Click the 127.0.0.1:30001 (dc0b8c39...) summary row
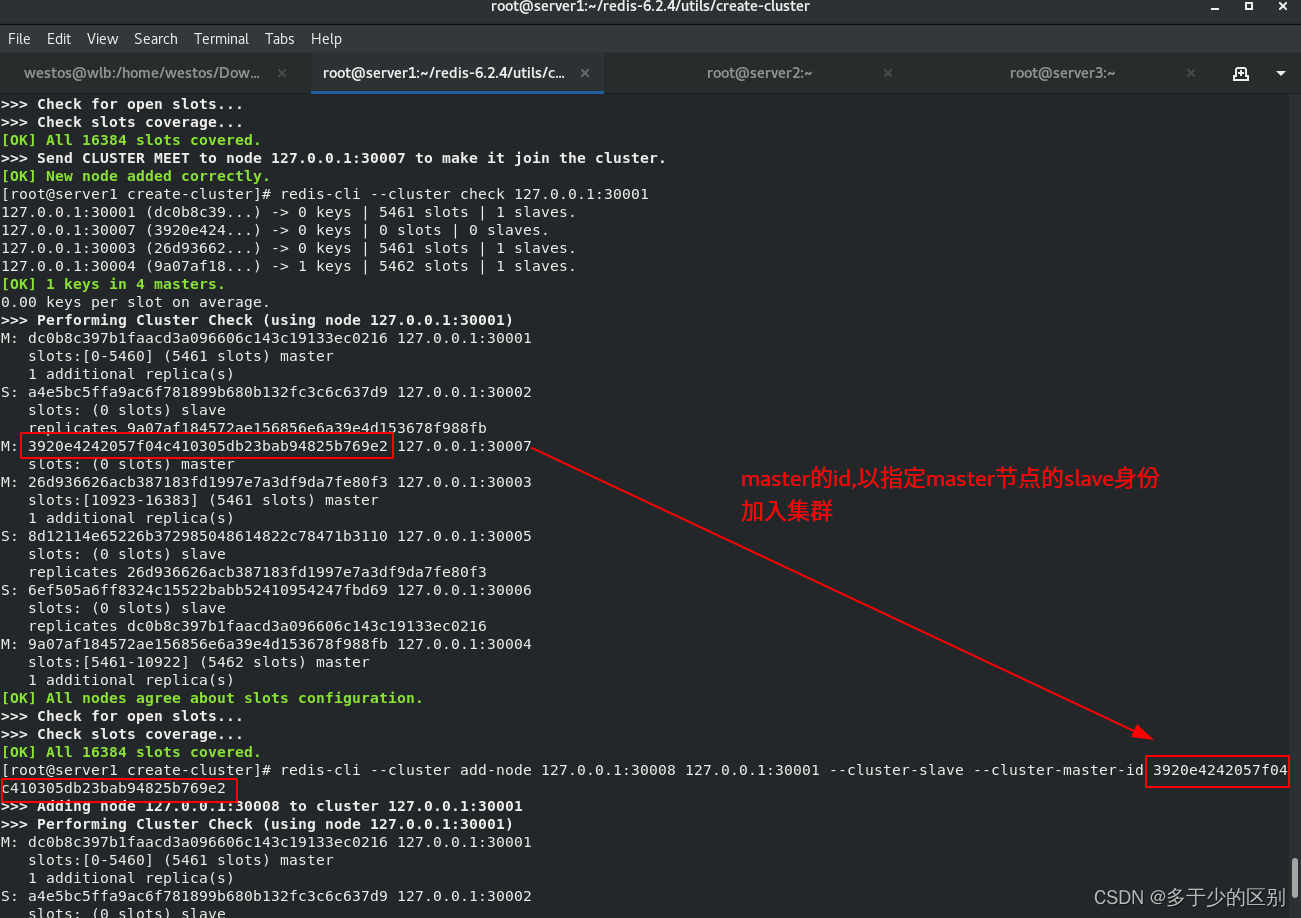Screen dimensions: 1301x918 coord(288,212)
